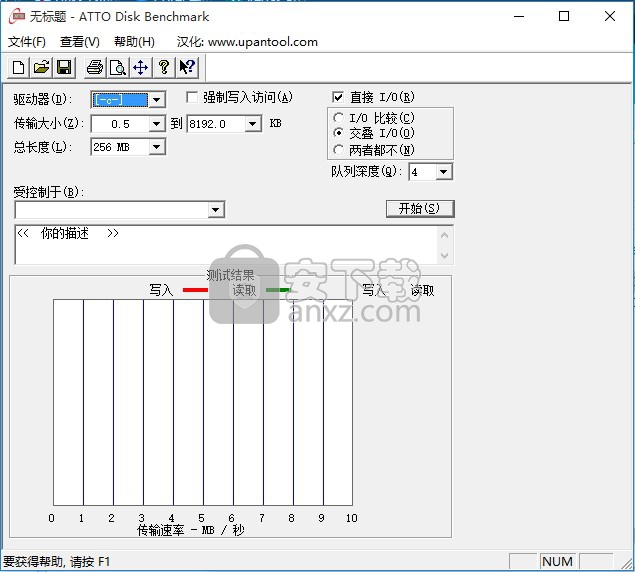Expand the 0.5 transfer size dropdown

point(156,124)
